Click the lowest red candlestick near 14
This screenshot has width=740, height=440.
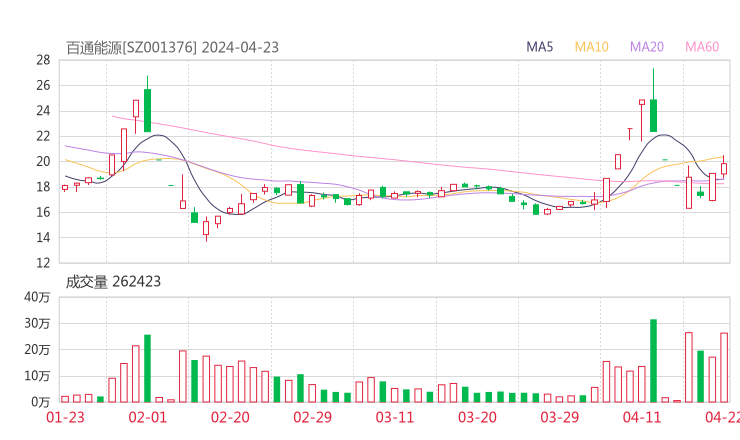206,228
